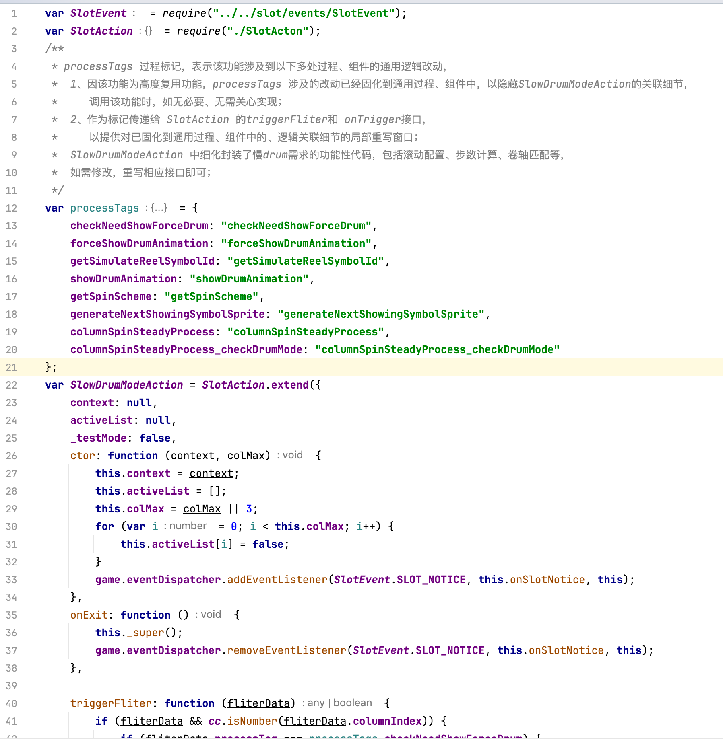Click the {} type hint after SlotAction

[x=148, y=31]
